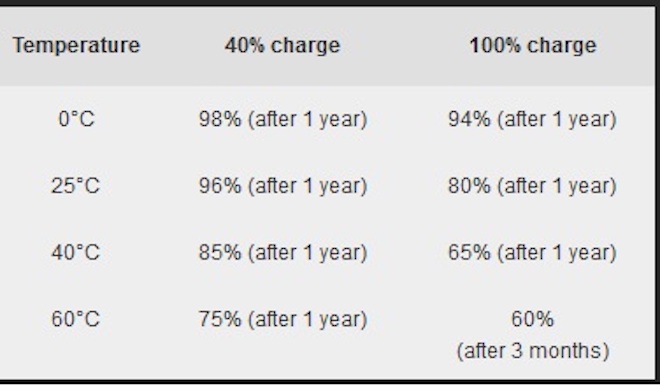Select the (after 3 months) text
This screenshot has width=660, height=388.
(x=533, y=351)
